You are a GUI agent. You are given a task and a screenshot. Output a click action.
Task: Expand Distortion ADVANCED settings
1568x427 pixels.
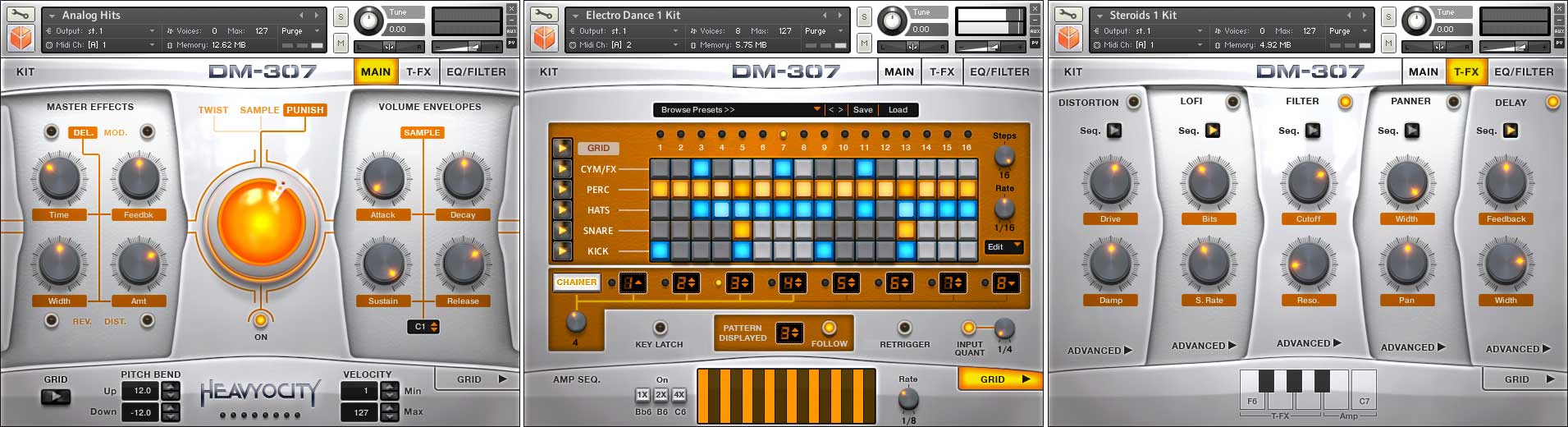(x=1099, y=351)
